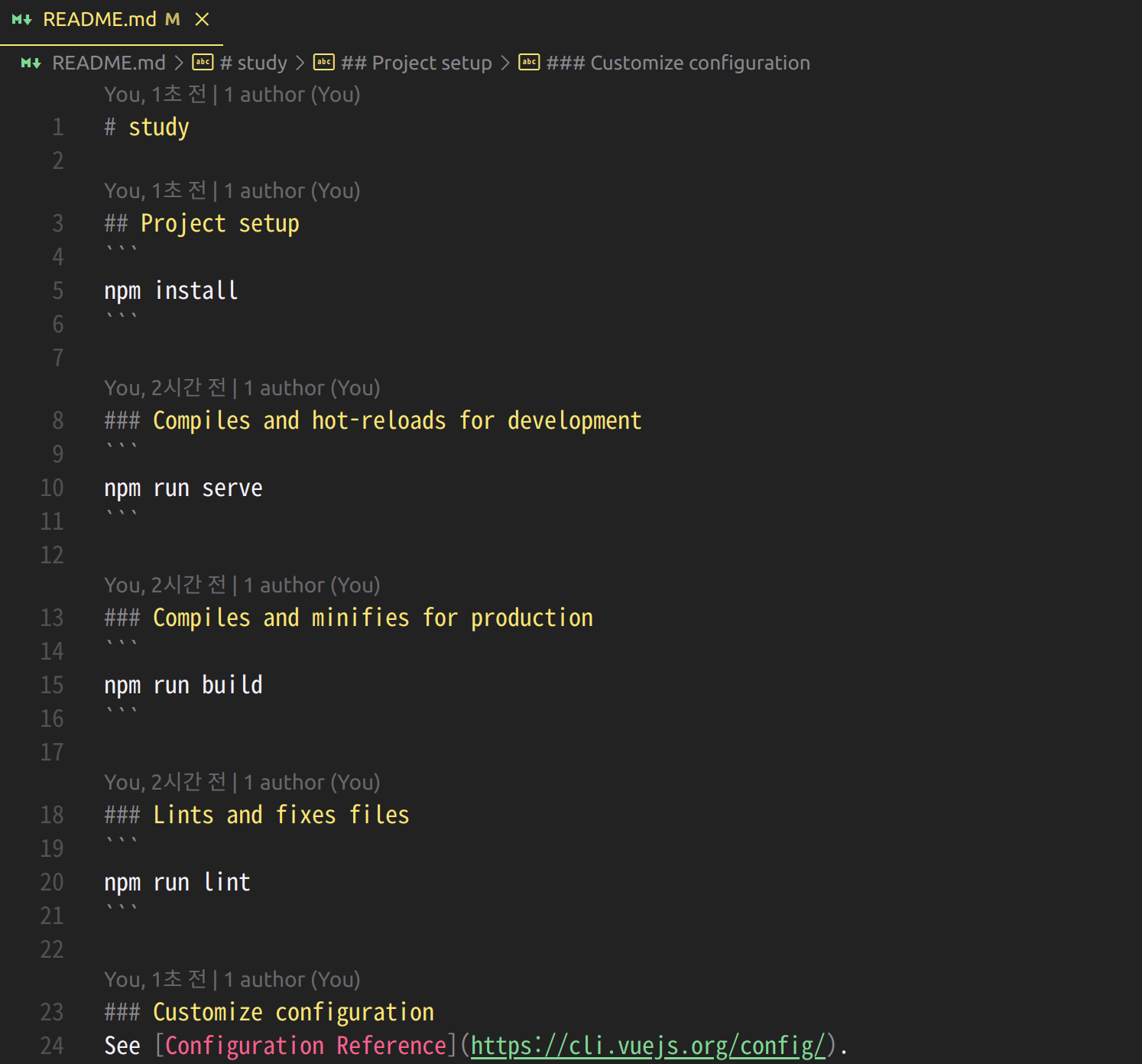Click the 'Compiles and minifies for production' heading
The image size is (1142, 1064).
[349, 618]
